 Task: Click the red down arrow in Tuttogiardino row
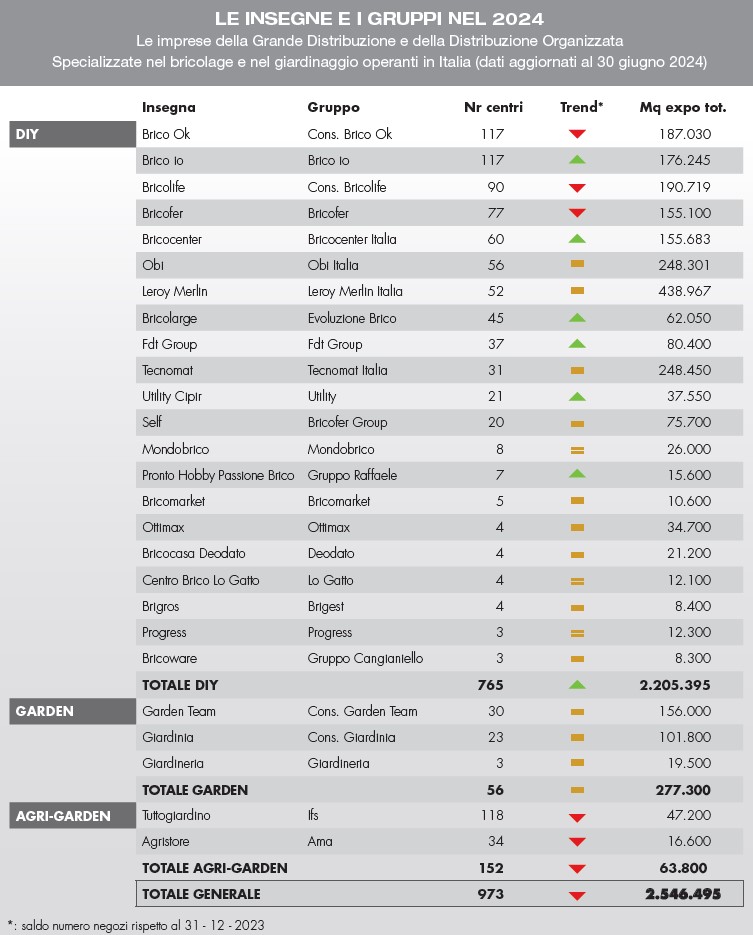pyautogui.click(x=577, y=817)
